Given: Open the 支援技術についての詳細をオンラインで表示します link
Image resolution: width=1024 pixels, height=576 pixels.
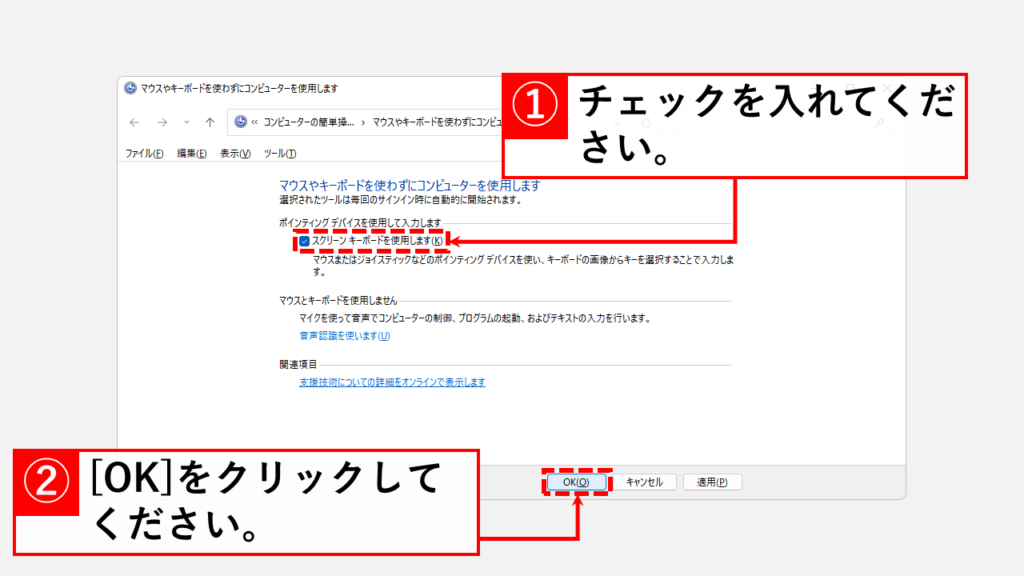Looking at the screenshot, I should click(x=392, y=382).
